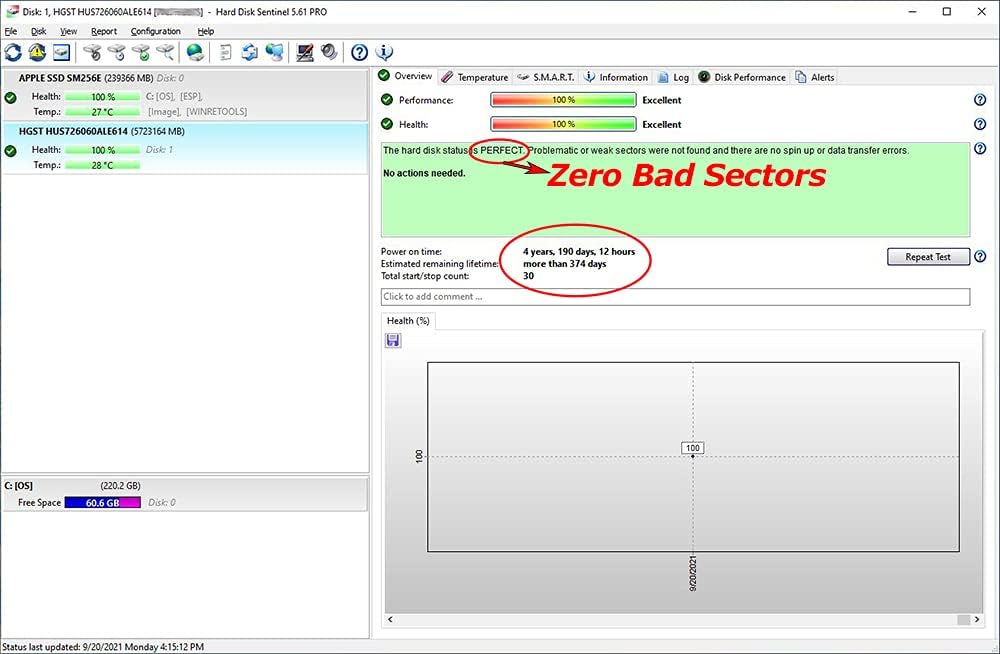Open the Configuration menu
This screenshot has height=654, width=1000.
point(156,31)
